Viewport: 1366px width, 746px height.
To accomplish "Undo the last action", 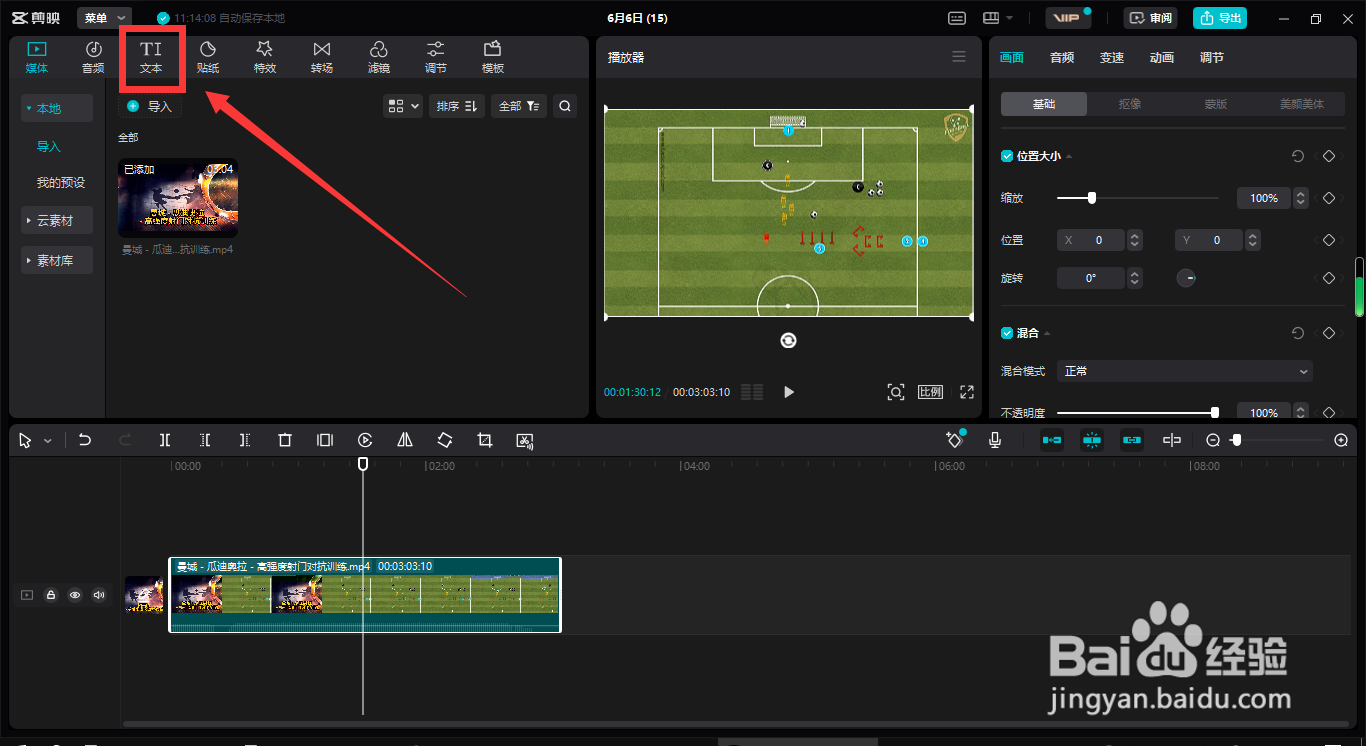I will click(85, 440).
